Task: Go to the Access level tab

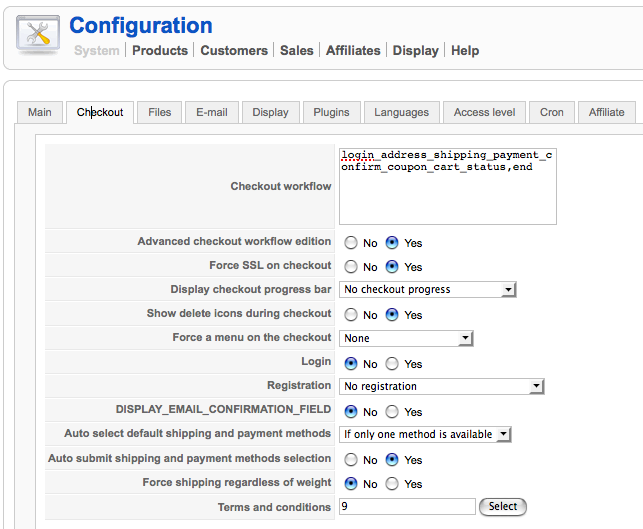Action: click(485, 112)
